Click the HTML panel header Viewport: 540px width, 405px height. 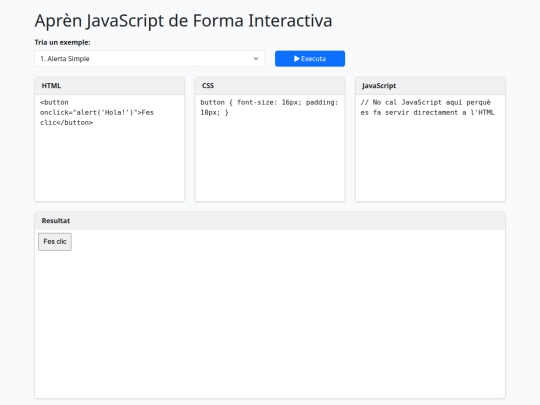click(110, 86)
